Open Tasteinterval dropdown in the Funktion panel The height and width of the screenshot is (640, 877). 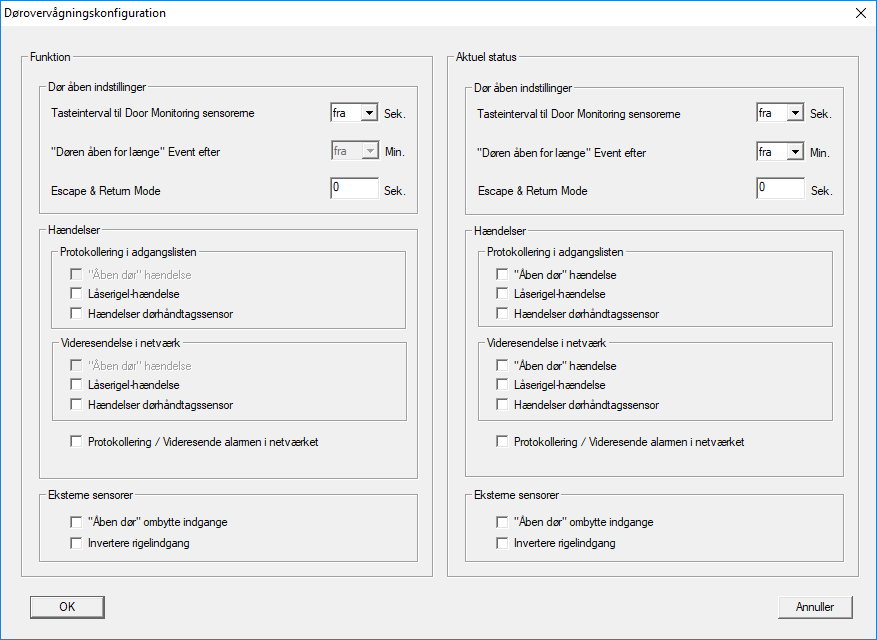click(x=368, y=114)
